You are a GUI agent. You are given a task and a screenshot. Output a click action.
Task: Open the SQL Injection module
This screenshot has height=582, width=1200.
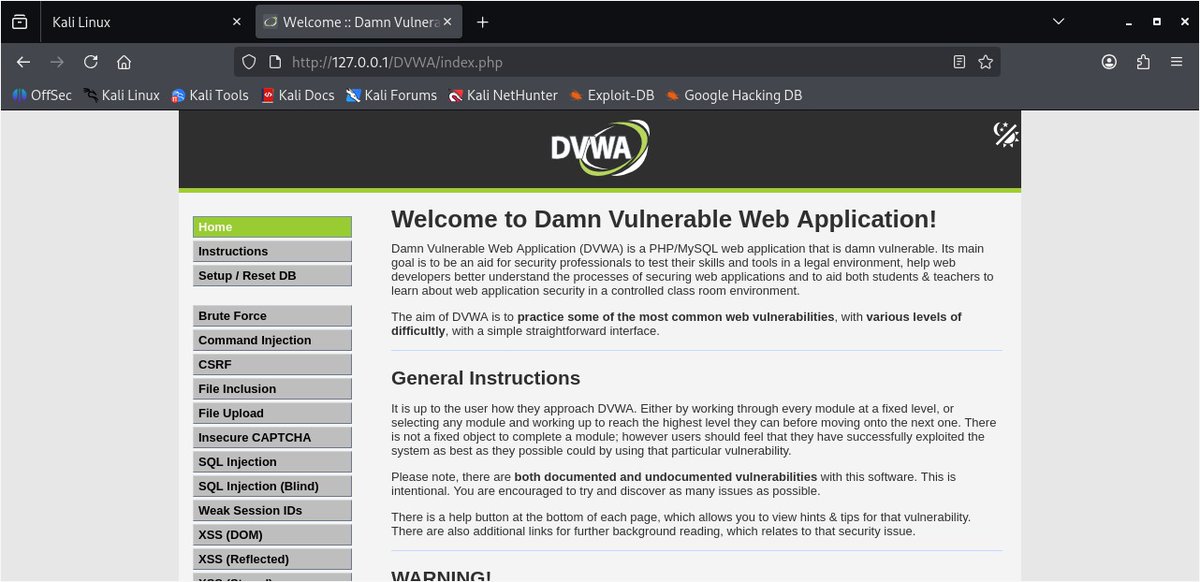coord(272,462)
